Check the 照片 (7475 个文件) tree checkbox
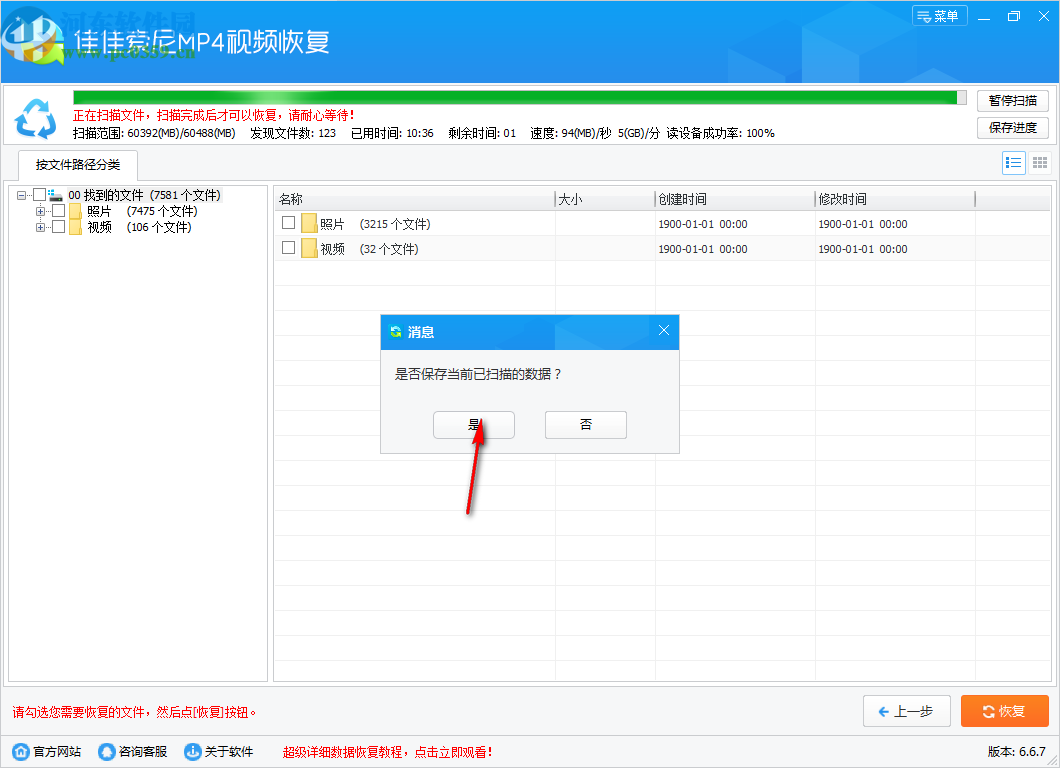Image resolution: width=1060 pixels, height=768 pixels. [59, 211]
